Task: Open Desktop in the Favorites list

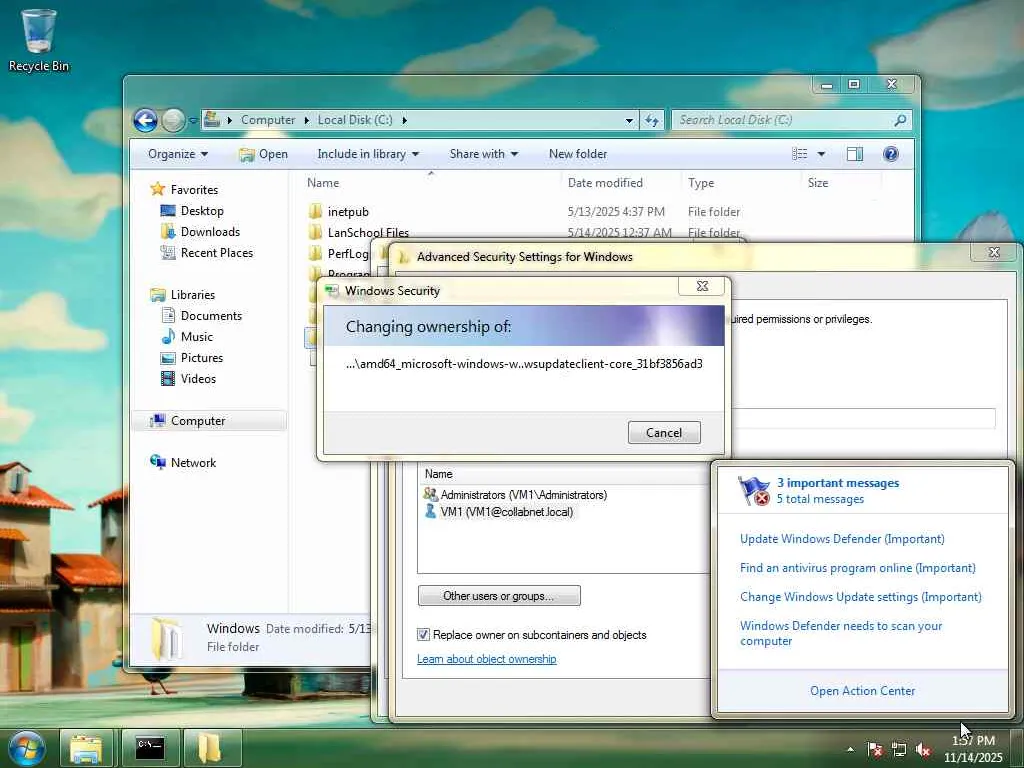Action: [x=202, y=211]
